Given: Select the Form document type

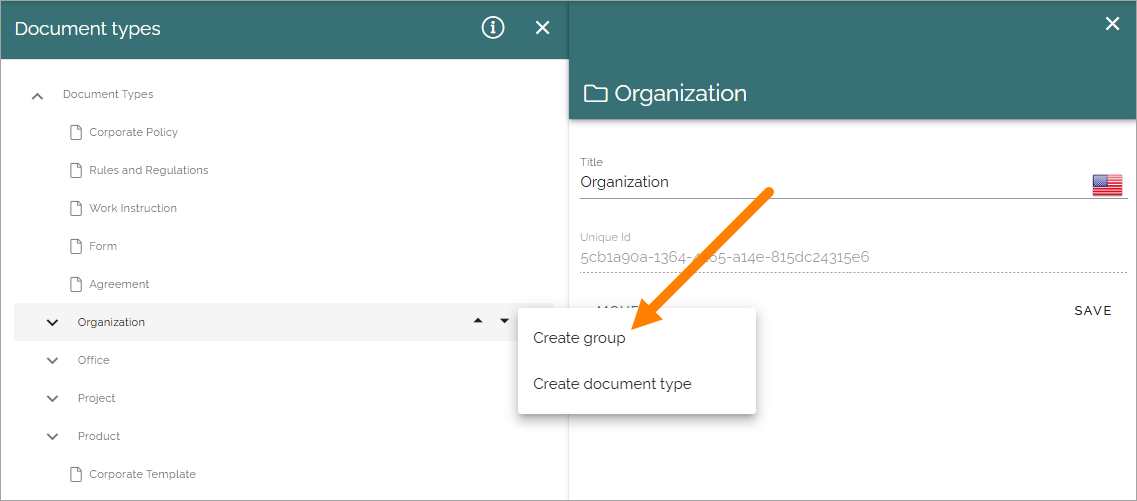Looking at the screenshot, I should point(103,247).
